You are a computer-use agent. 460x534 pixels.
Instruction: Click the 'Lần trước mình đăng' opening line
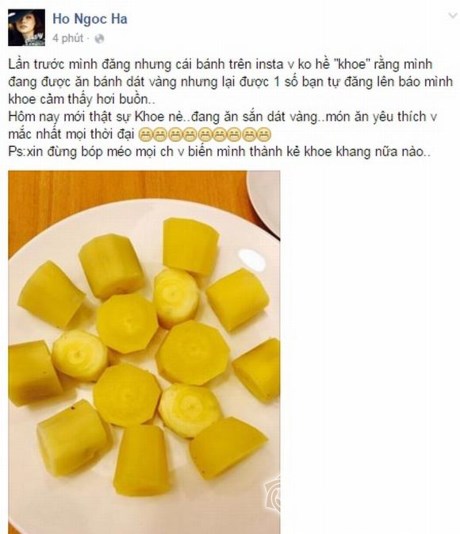point(220,64)
